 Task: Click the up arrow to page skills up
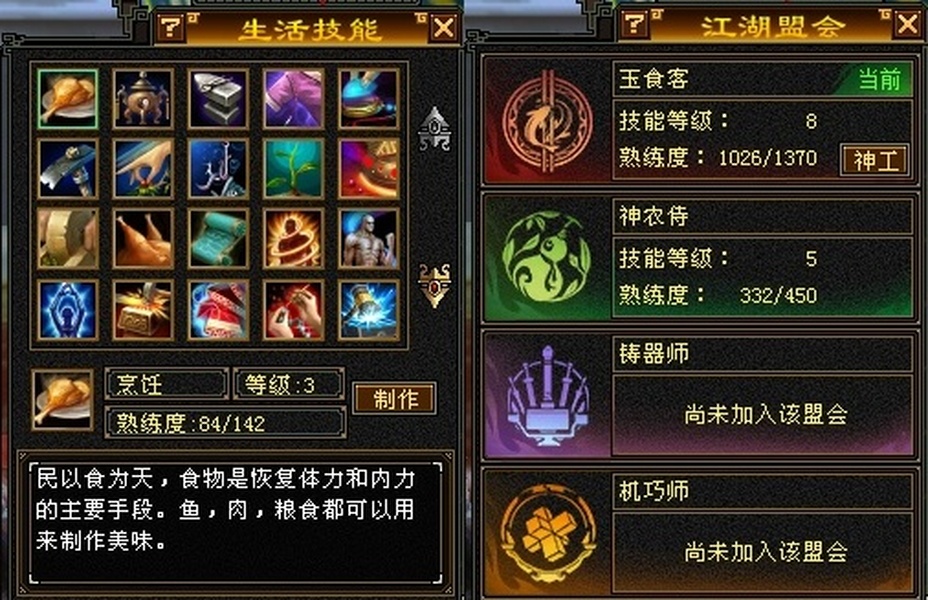click(435, 128)
